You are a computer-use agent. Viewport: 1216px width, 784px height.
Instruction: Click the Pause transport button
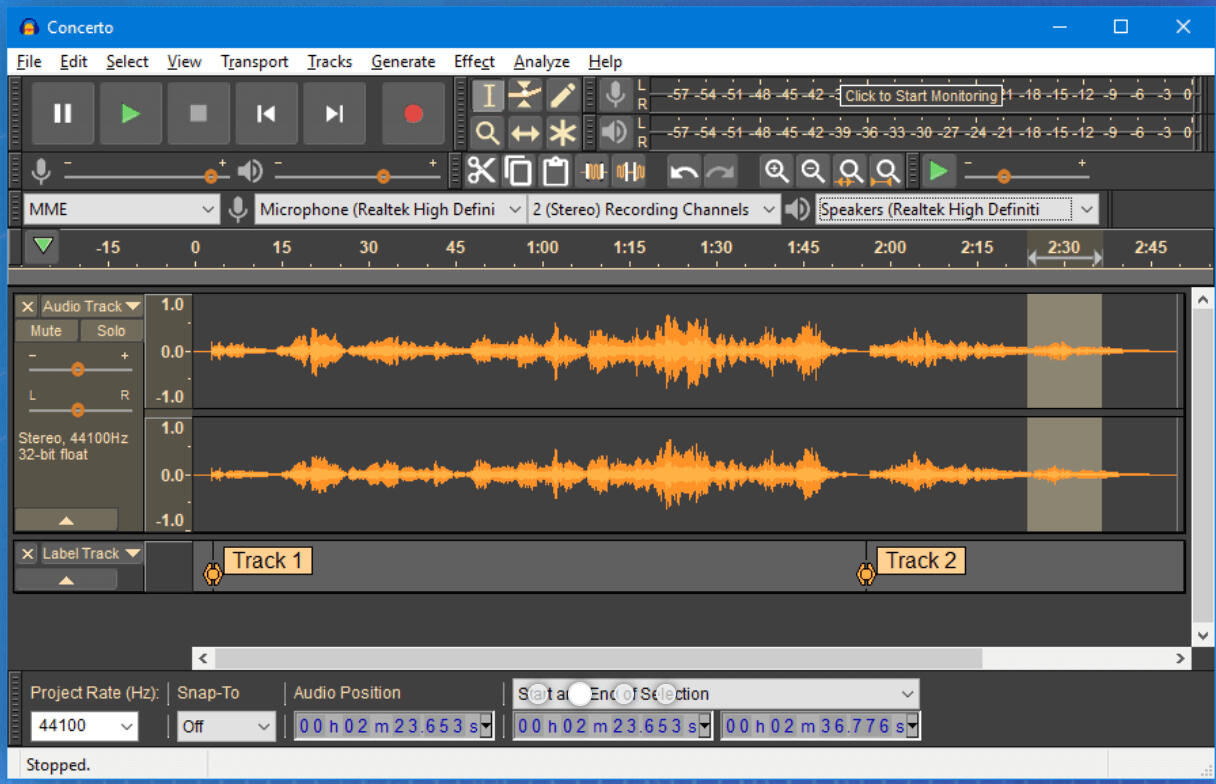pos(63,114)
